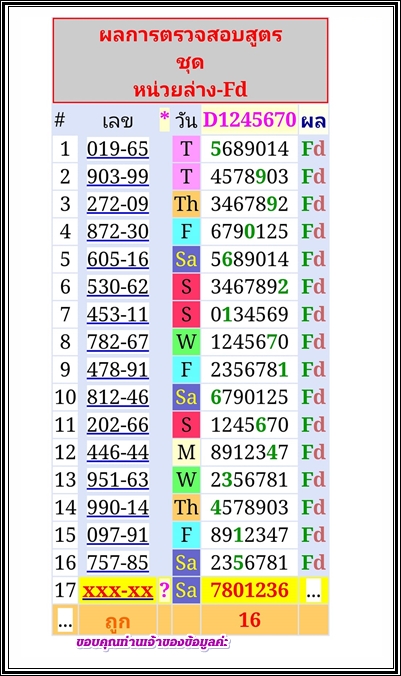
Task: Click the subtitle หน่วยล่าง-Fd
Action: (x=190, y=90)
